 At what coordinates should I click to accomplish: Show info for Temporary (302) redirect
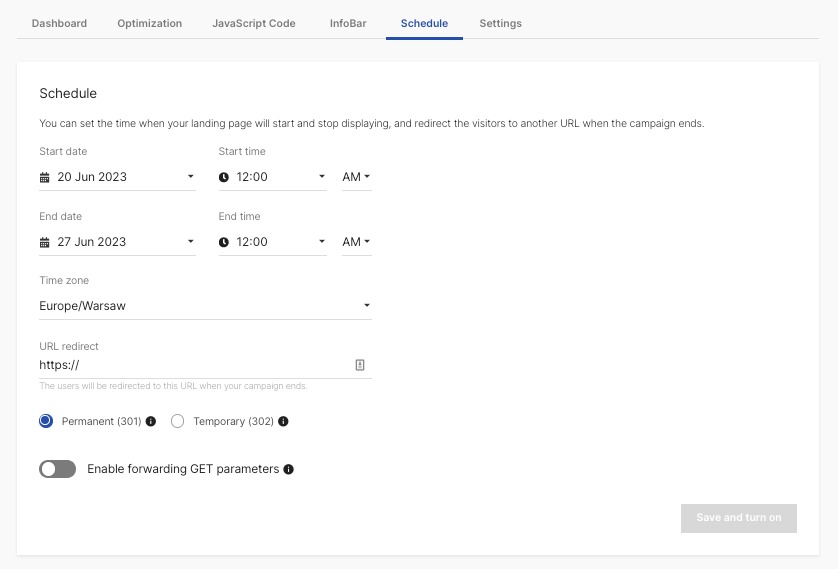coord(283,422)
